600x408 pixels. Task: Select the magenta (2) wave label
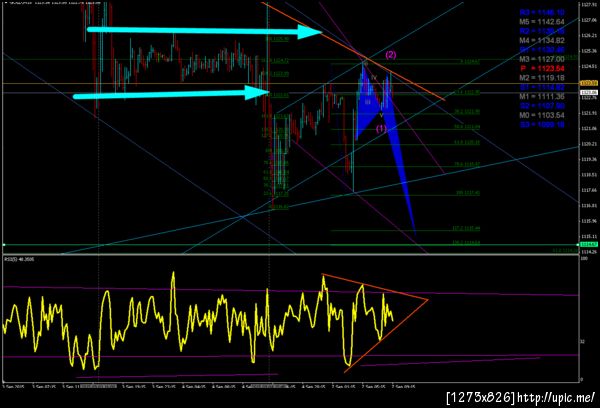pos(390,55)
